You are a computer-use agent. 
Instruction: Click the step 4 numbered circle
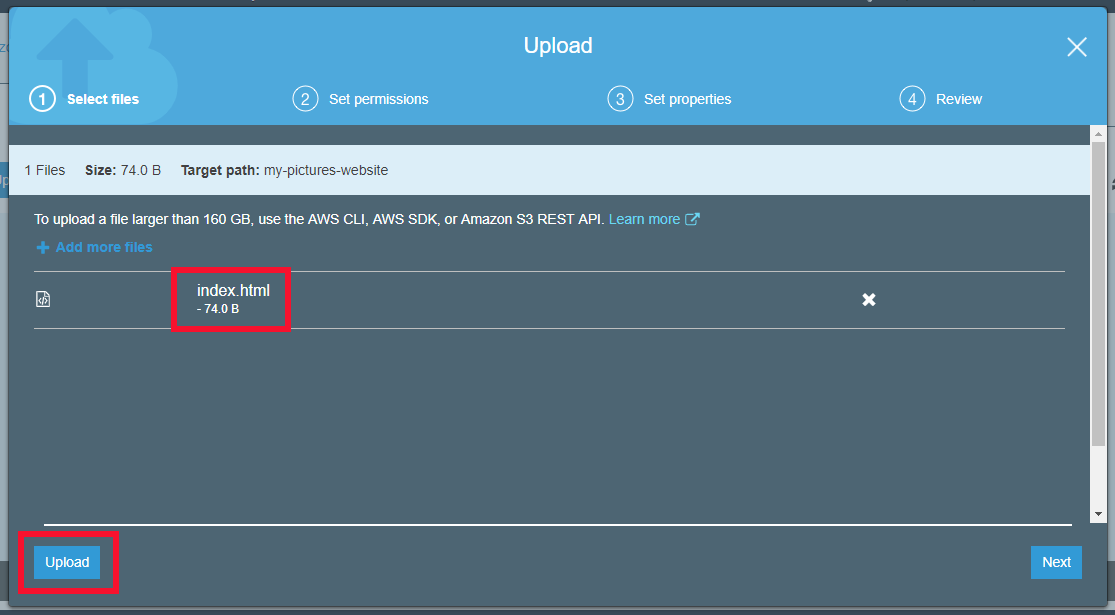pyautogui.click(x=911, y=98)
